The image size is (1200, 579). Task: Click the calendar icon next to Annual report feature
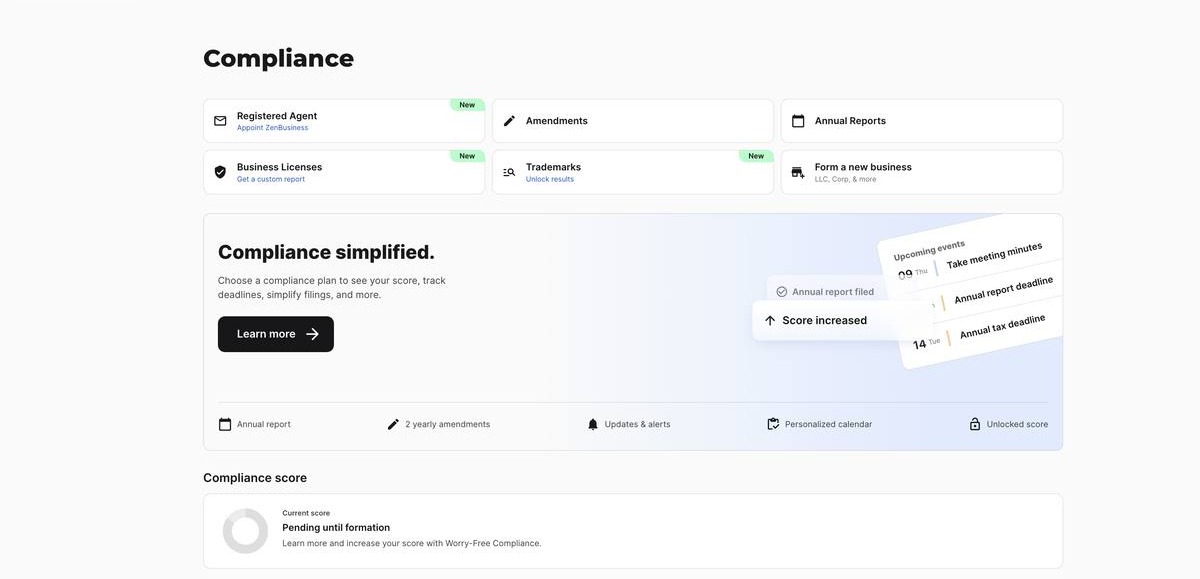pos(225,424)
